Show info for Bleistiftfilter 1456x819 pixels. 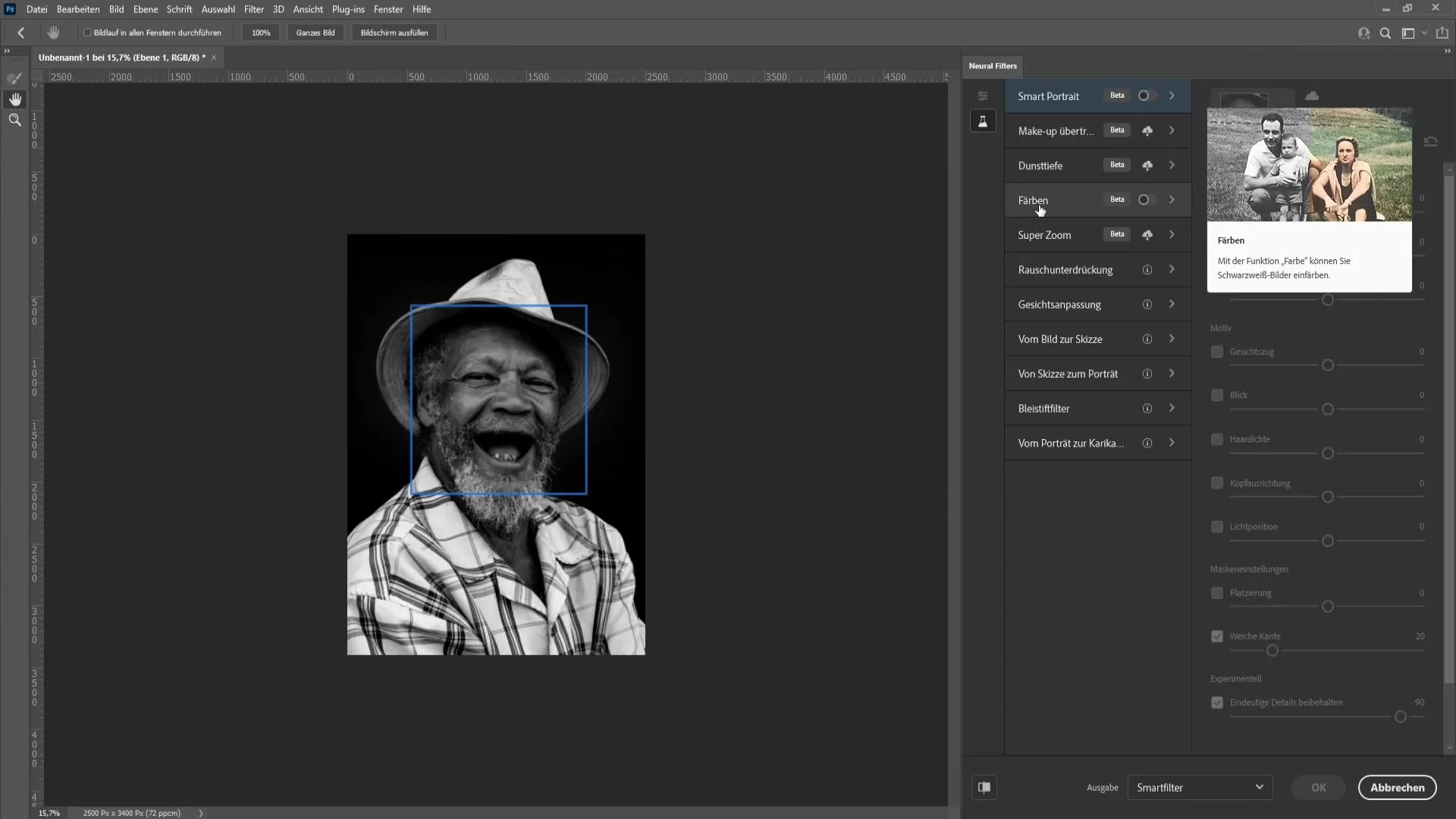click(x=1147, y=409)
